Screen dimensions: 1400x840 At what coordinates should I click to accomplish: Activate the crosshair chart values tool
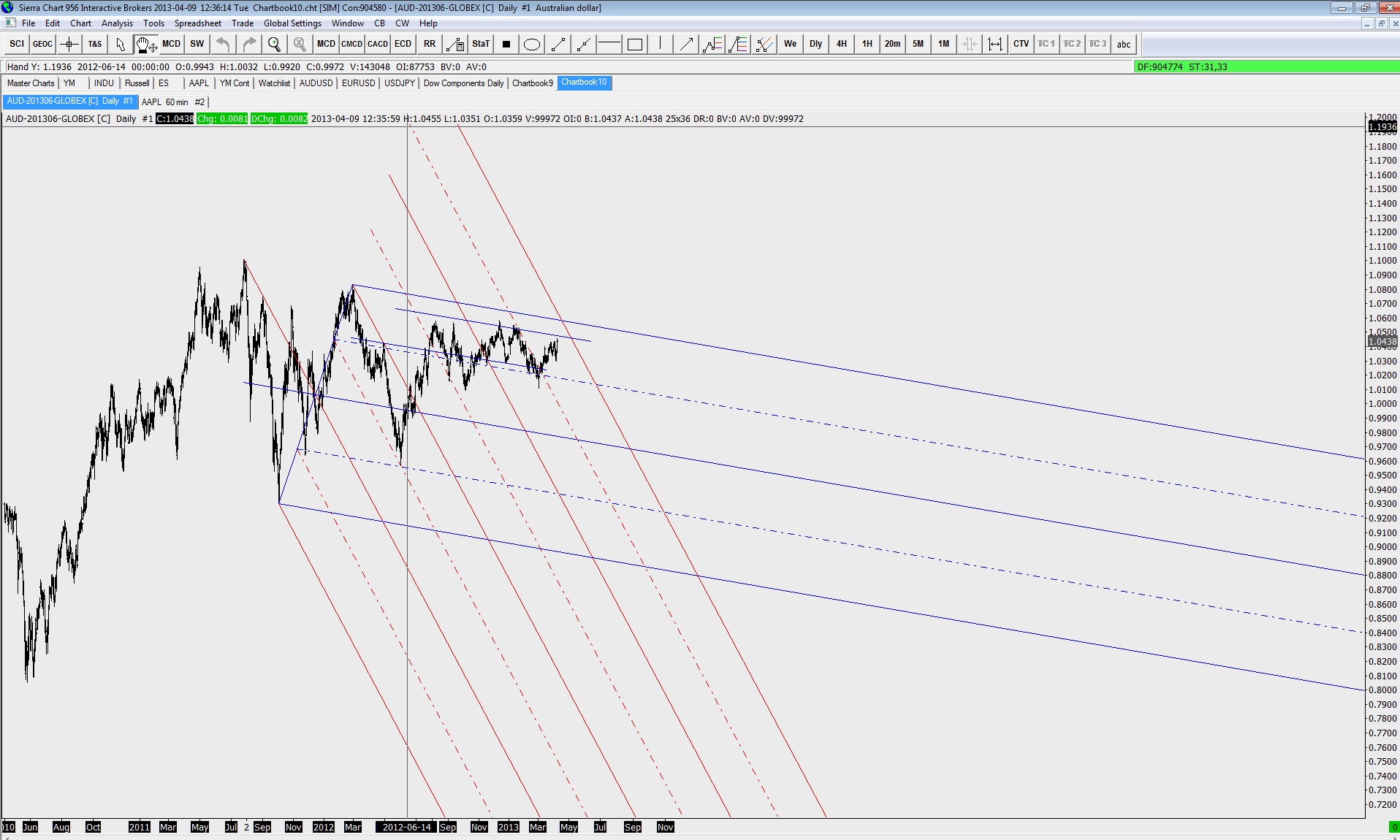[x=69, y=44]
